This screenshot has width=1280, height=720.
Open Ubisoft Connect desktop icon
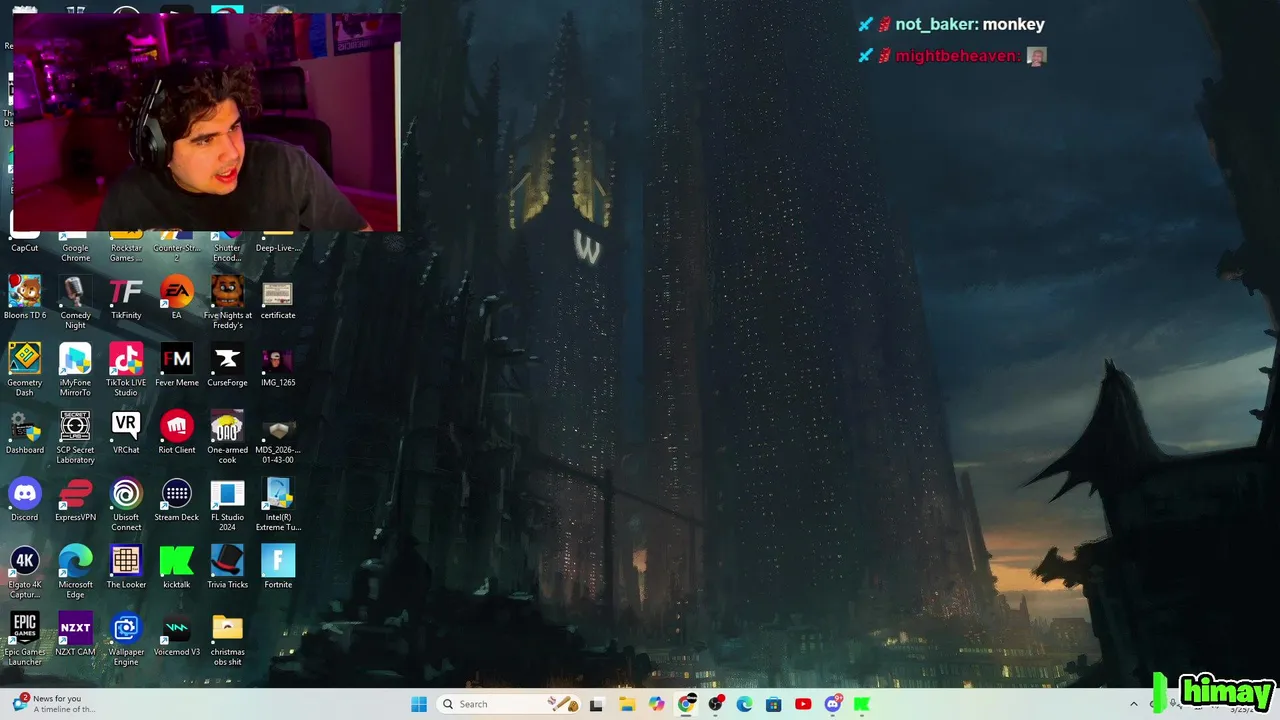click(126, 504)
